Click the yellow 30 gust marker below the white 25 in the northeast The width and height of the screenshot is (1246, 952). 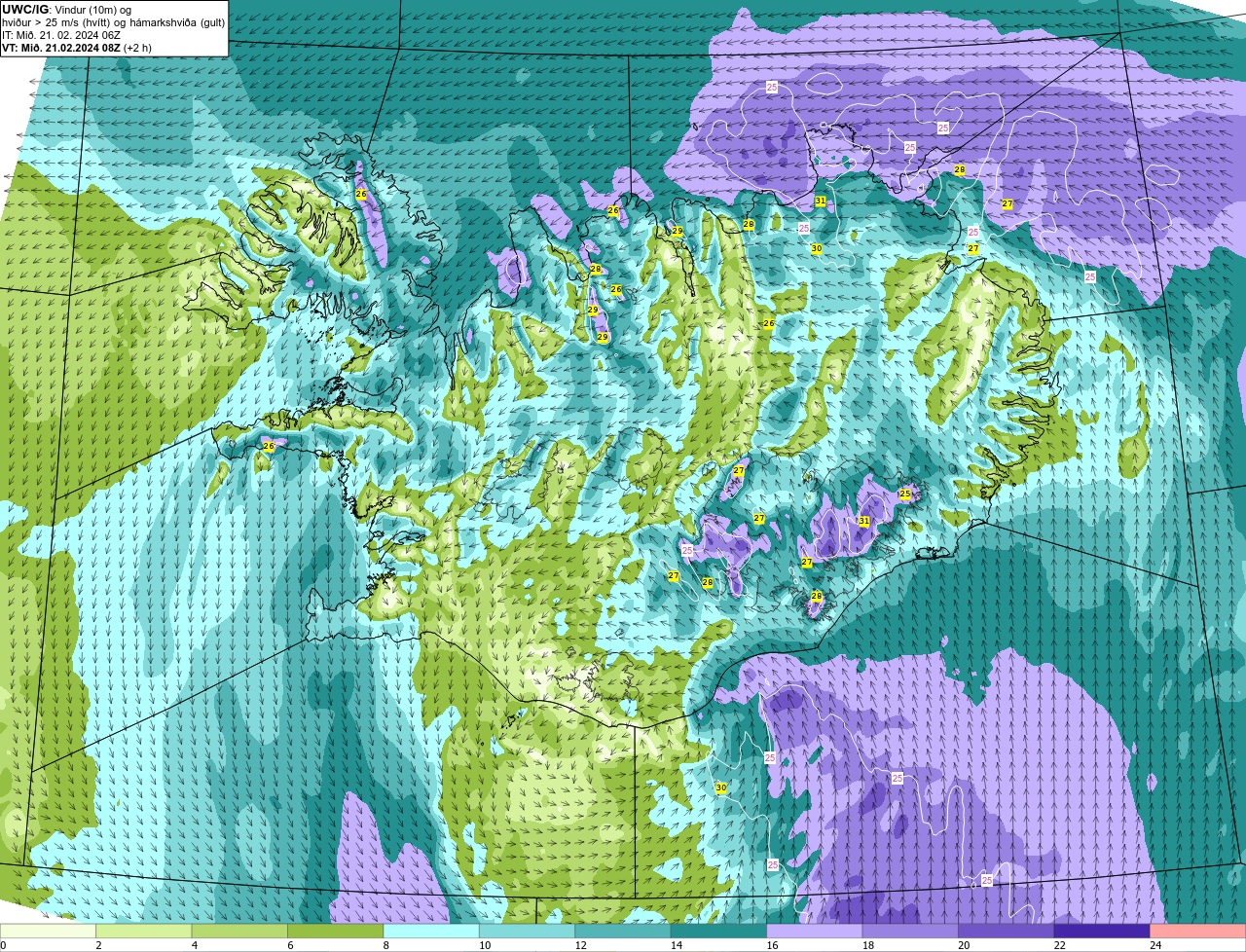(817, 249)
